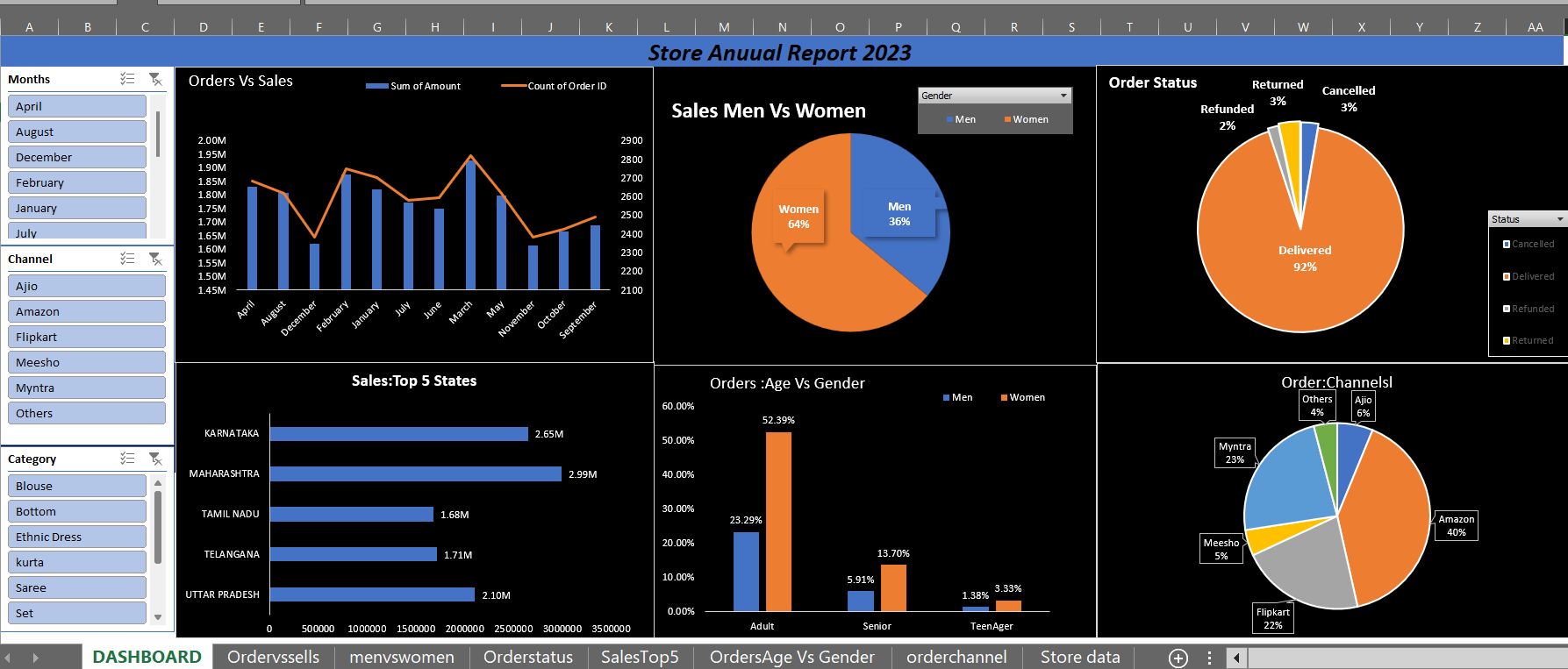
Task: Open the SalesTop5 sheet tab
Action: pos(640,658)
